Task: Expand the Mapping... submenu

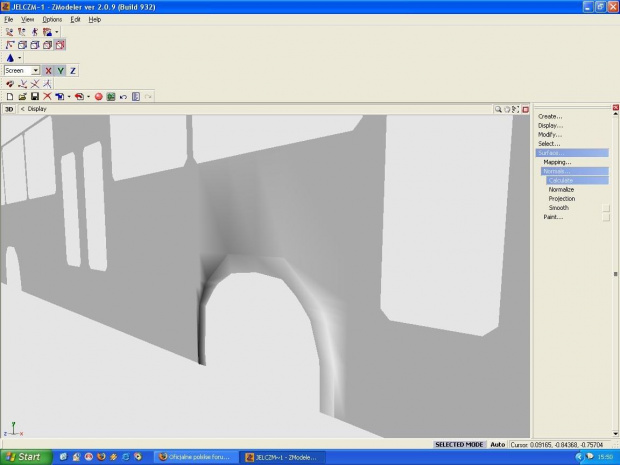Action: [557, 162]
